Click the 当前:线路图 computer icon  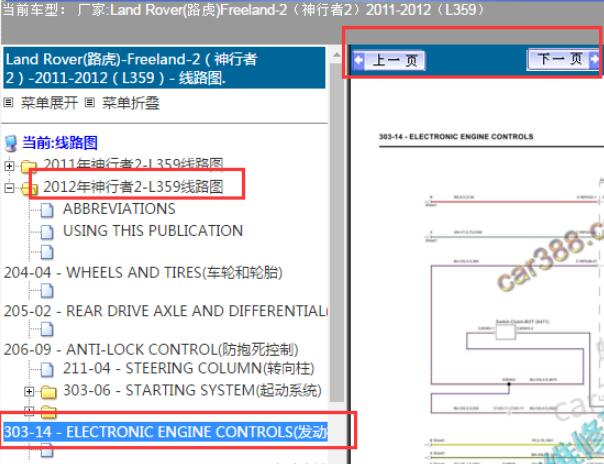[11, 143]
